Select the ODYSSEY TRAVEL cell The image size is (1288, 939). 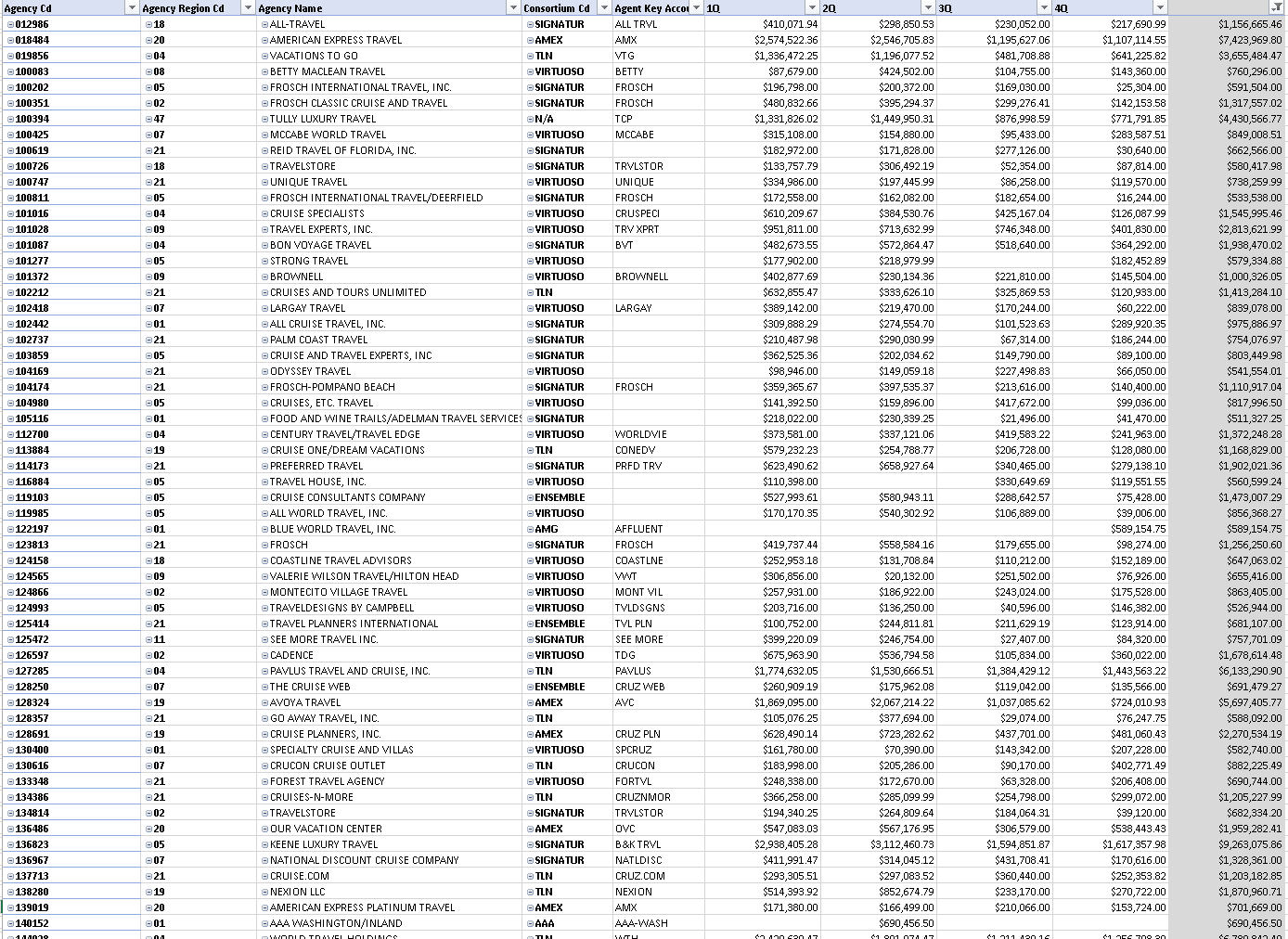[390, 371]
